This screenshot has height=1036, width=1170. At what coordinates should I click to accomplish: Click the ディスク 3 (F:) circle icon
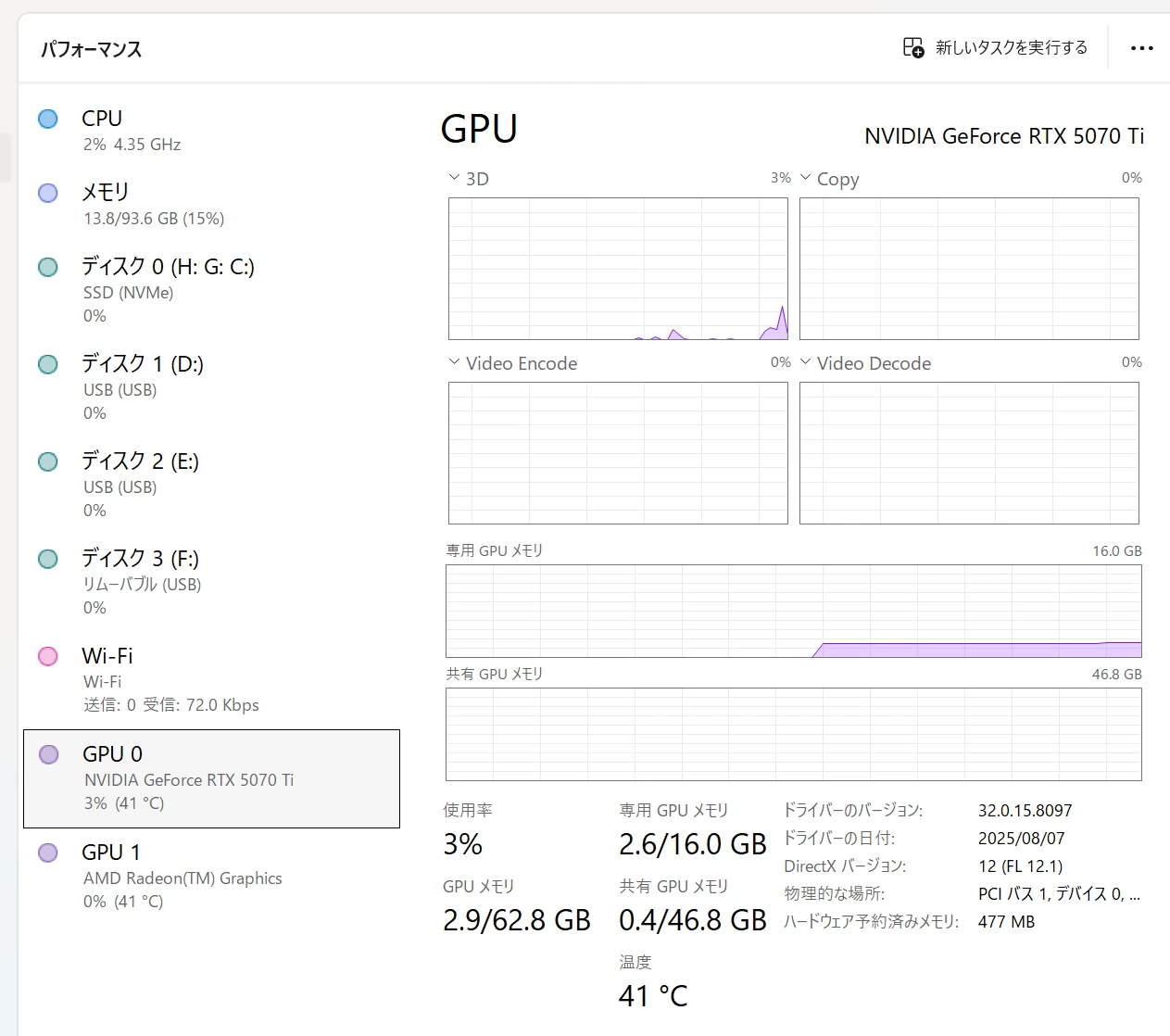[x=48, y=559]
